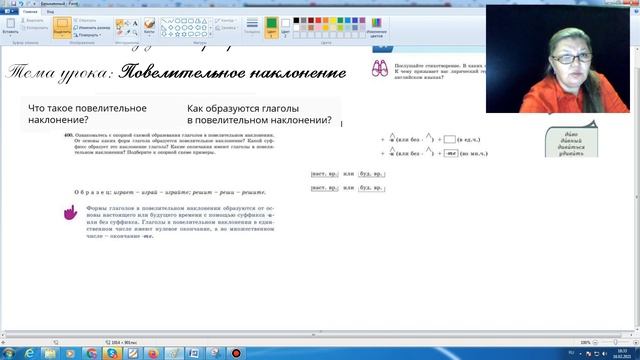Open the Select dropdown arrow under Выделить
This screenshot has height=360, width=640.
(62, 36)
